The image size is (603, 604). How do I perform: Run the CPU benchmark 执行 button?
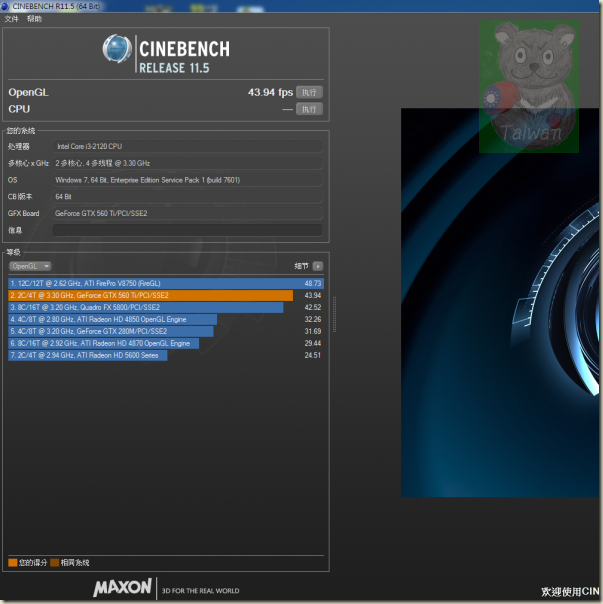tap(309, 109)
